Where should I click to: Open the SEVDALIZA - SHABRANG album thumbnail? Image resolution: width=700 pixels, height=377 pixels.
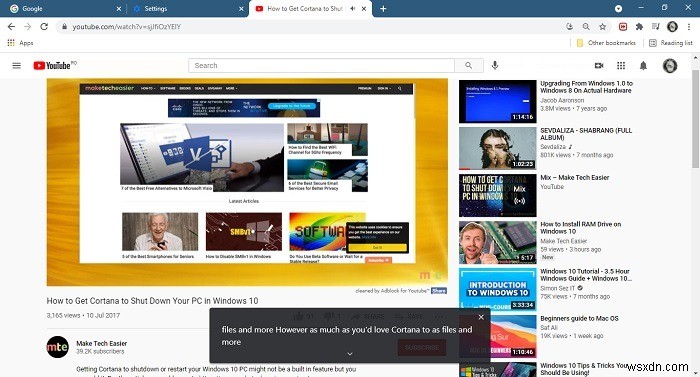(498, 148)
